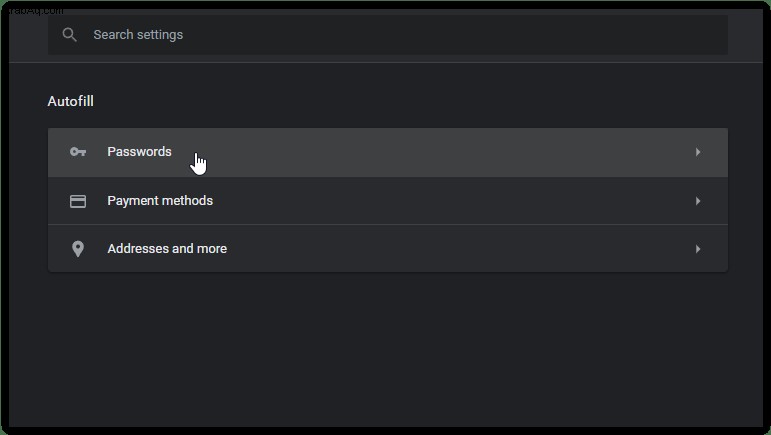The height and width of the screenshot is (435, 771).
Task: Expand the Addresses and more row arrow
Action: tap(698, 249)
